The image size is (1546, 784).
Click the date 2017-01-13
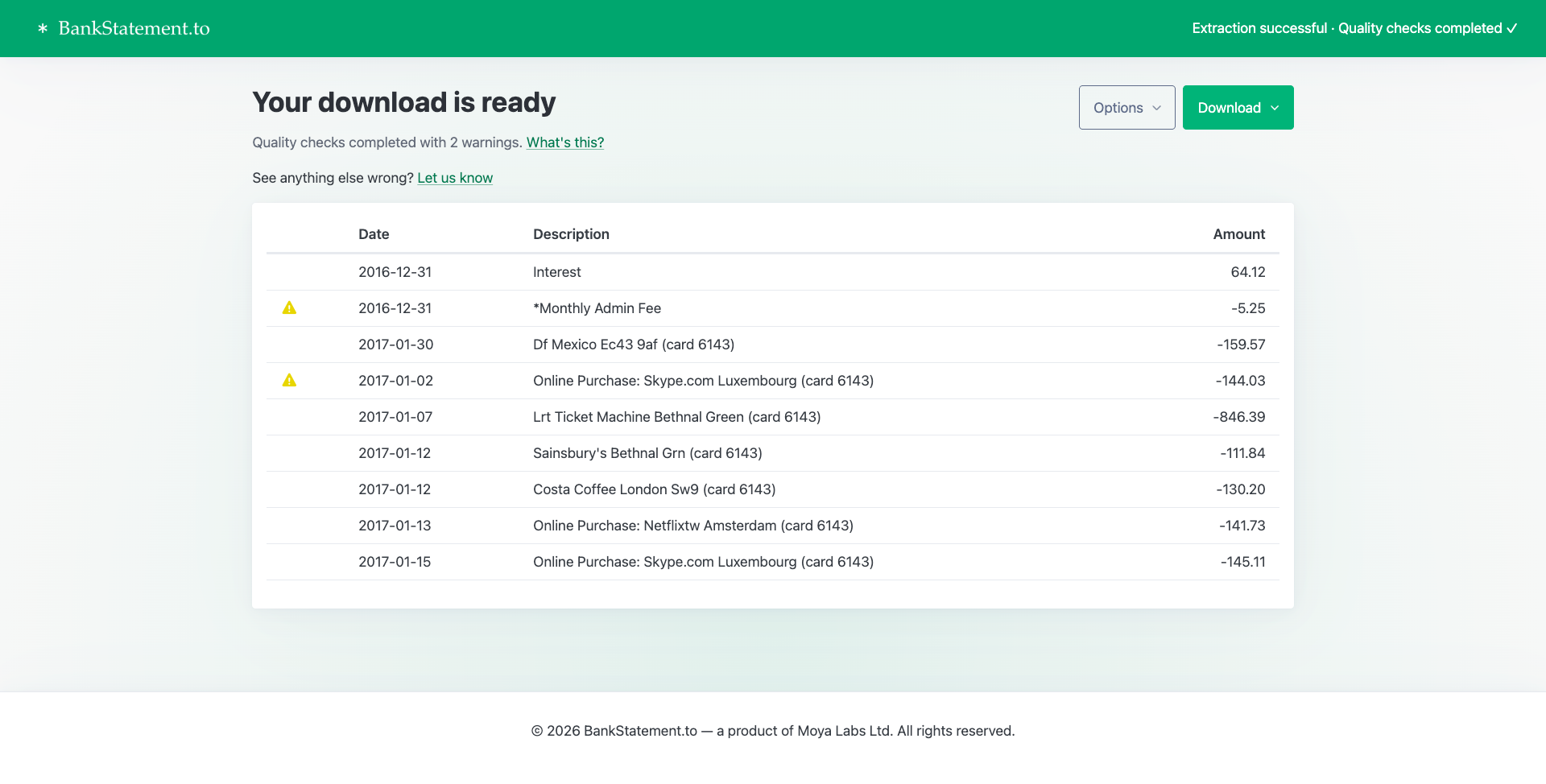point(395,526)
